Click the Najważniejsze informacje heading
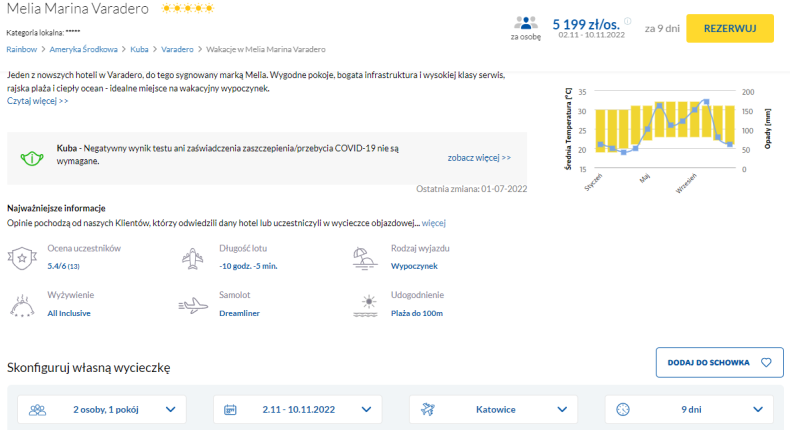790x430 pixels. click(x=56, y=208)
